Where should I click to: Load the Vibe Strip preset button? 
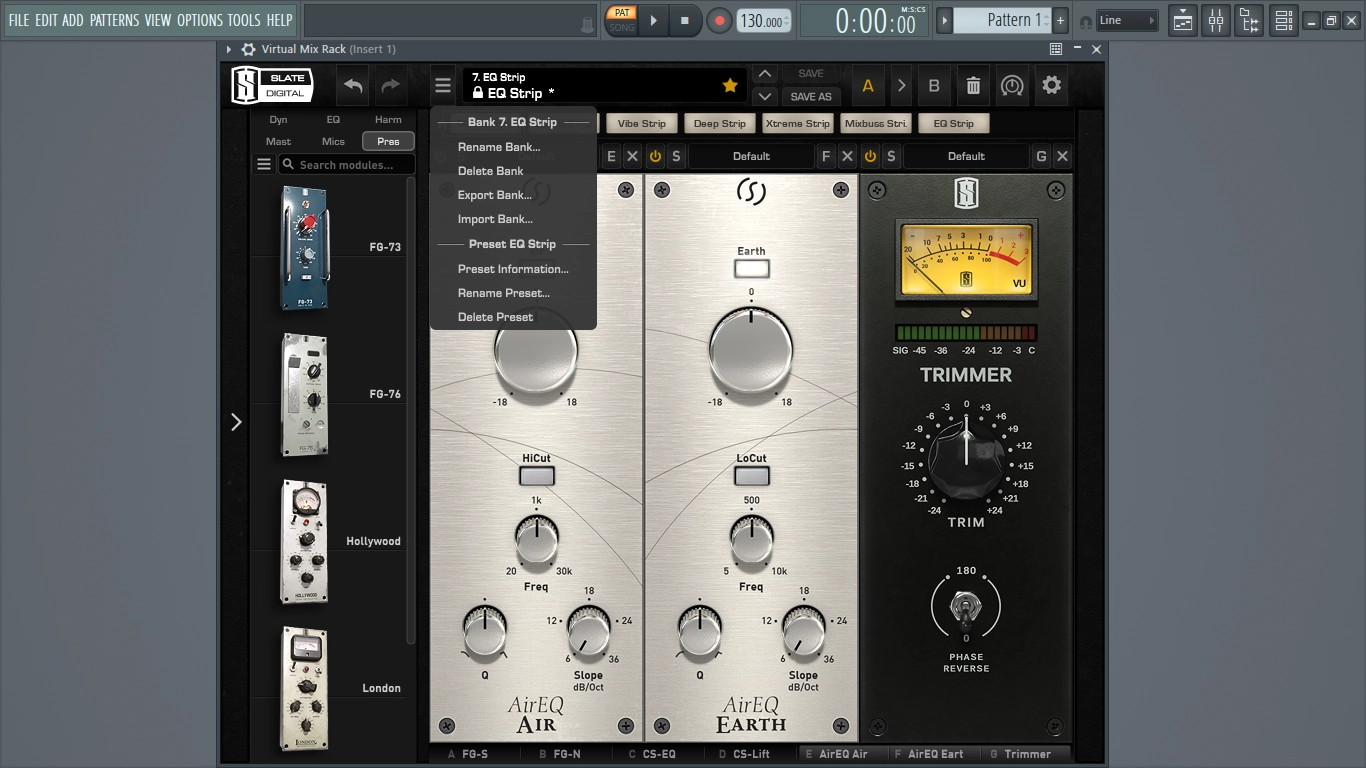(x=641, y=124)
